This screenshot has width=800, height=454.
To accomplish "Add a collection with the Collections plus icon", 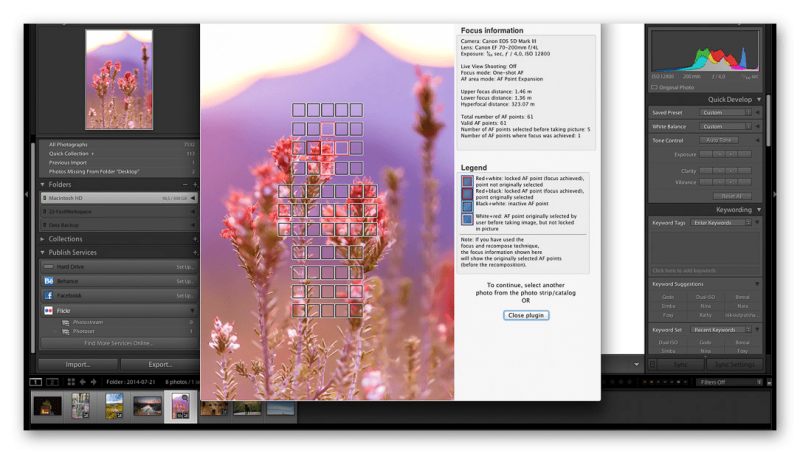I will pos(194,239).
